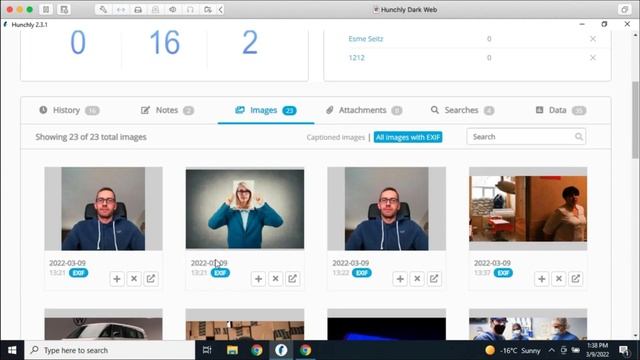Remove the Esme Seitz selector

(x=593, y=39)
